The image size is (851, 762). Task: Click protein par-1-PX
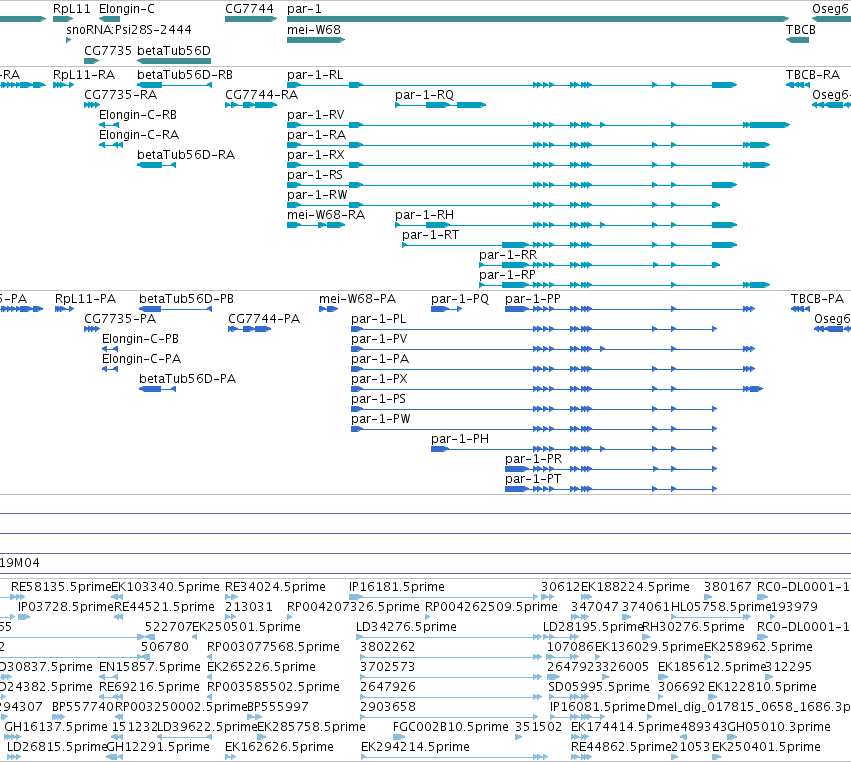(x=557, y=389)
